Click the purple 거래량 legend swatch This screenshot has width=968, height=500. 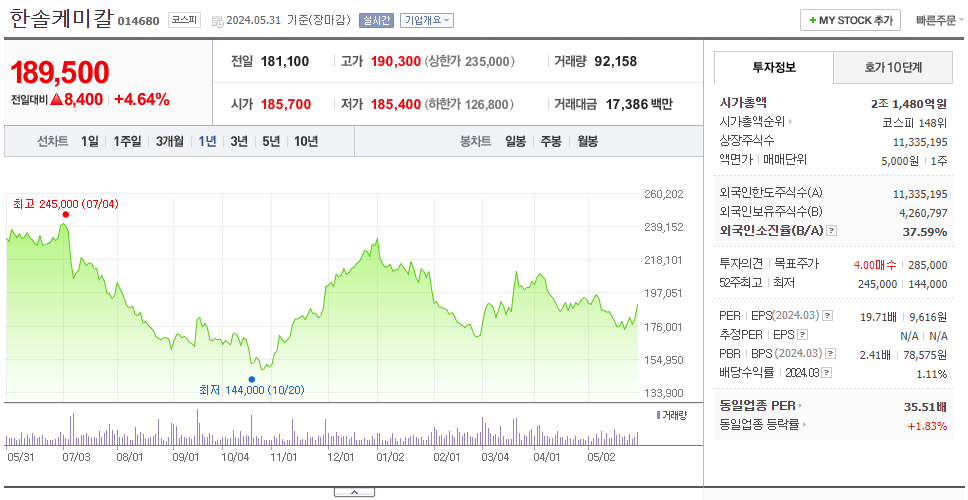[658, 415]
